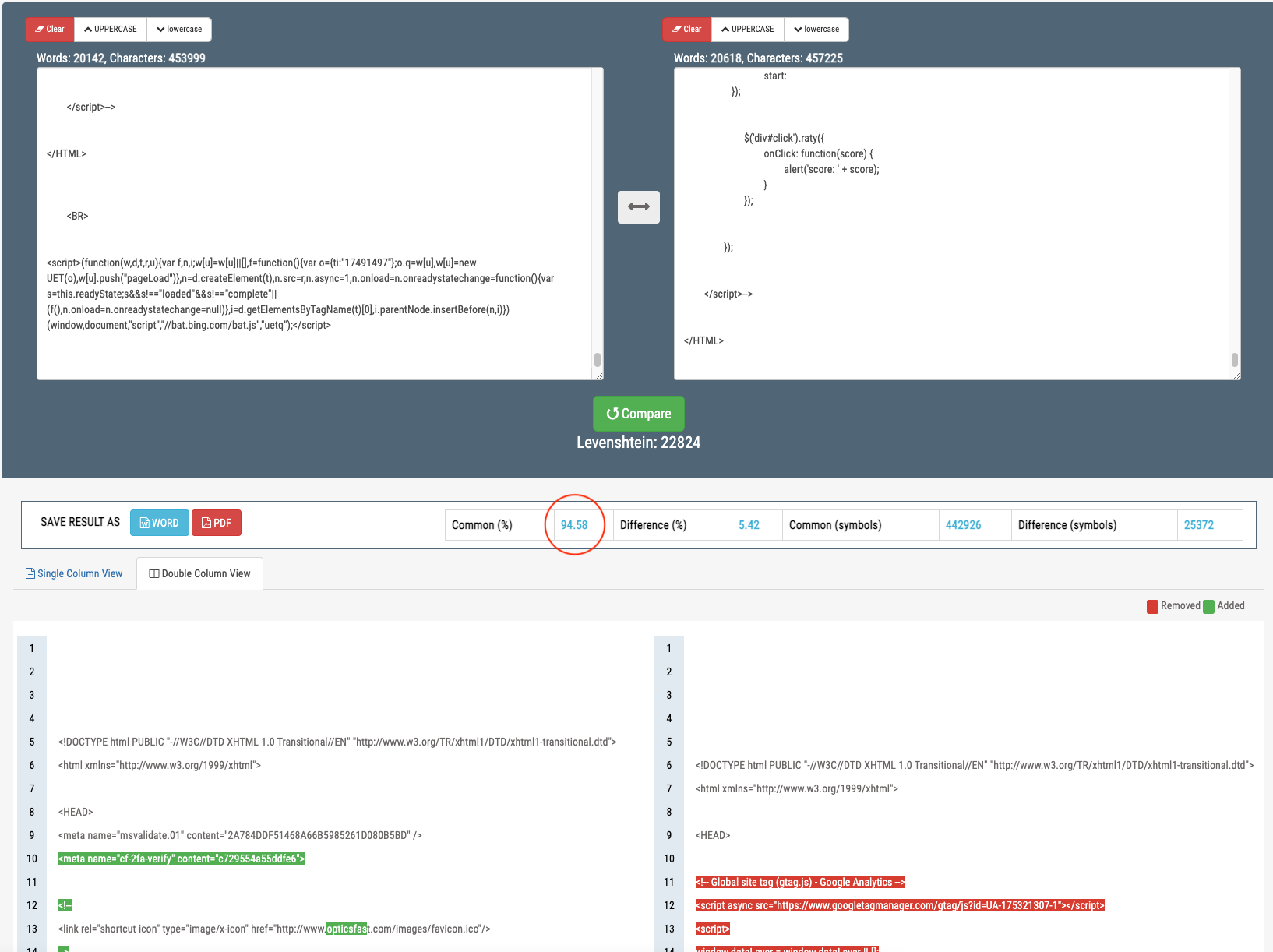Click the right text area resize handle
The height and width of the screenshot is (952, 1273).
click(1236, 375)
